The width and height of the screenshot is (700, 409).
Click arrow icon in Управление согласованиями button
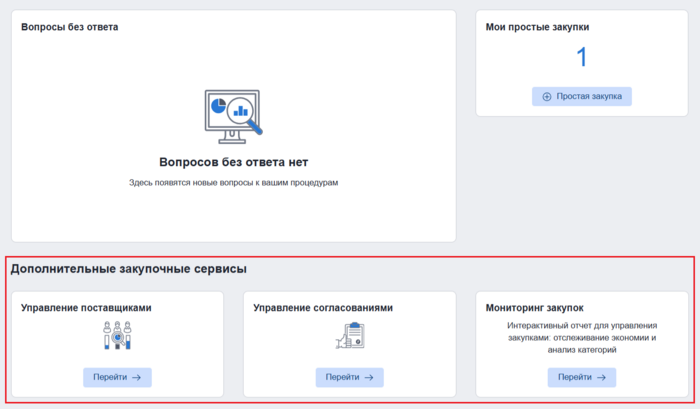[369, 378]
